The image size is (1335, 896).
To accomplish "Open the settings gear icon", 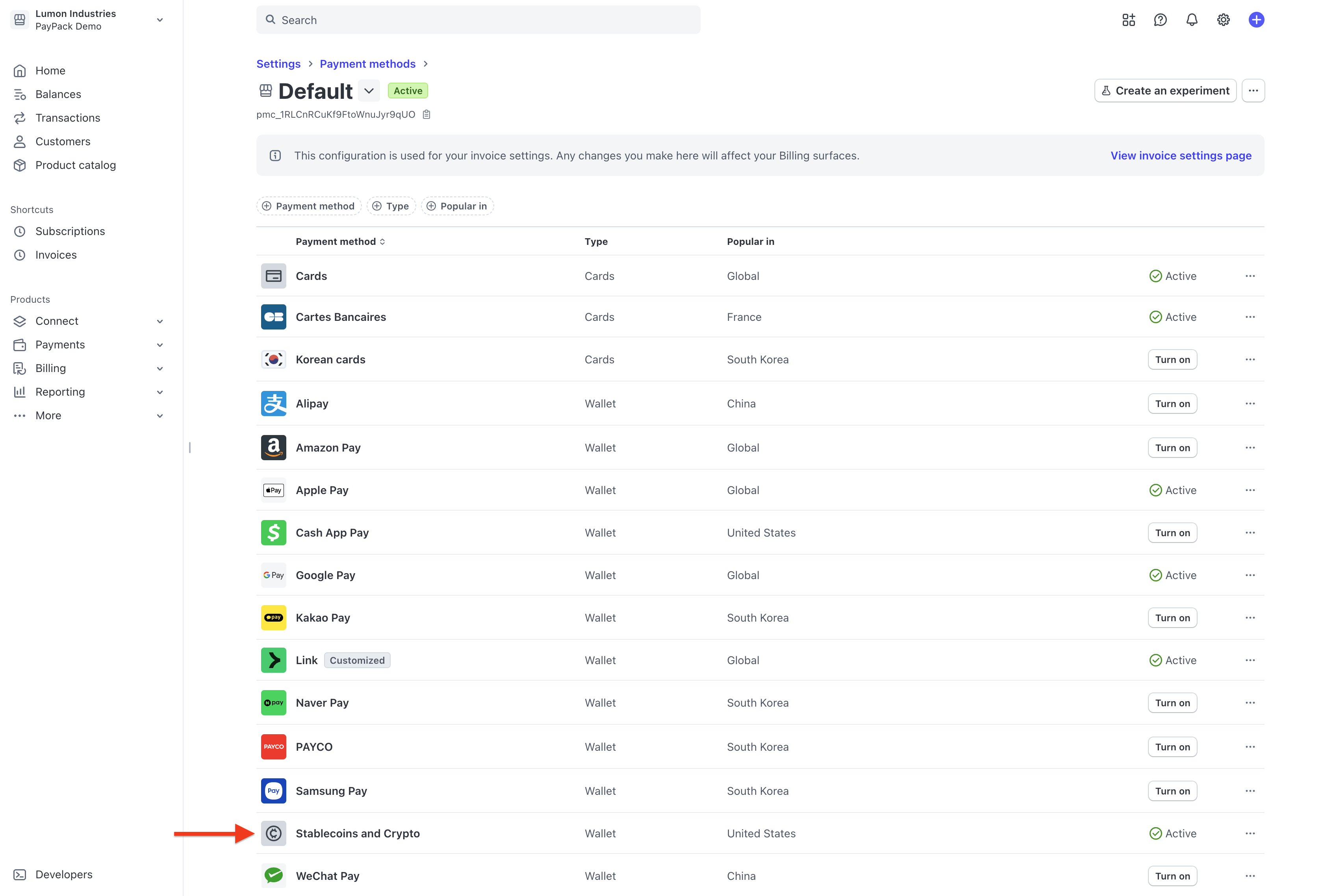I will (1224, 20).
